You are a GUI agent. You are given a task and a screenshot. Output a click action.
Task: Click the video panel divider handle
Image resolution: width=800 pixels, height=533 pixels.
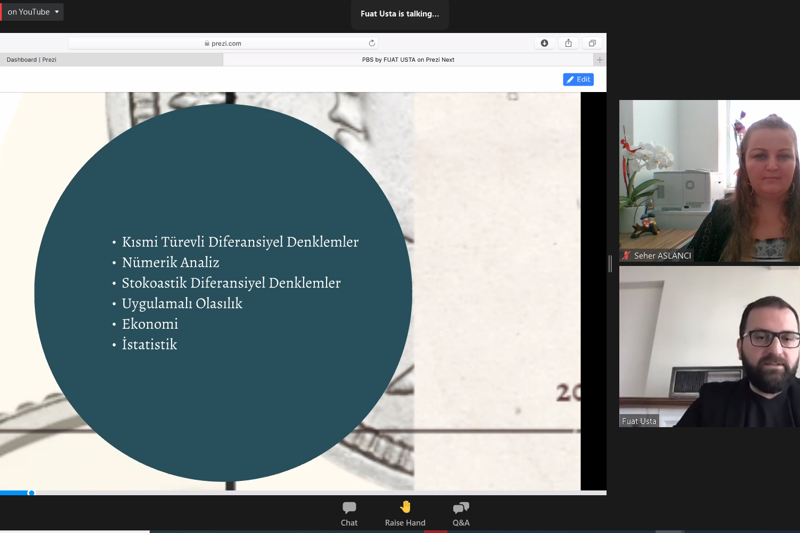[610, 264]
